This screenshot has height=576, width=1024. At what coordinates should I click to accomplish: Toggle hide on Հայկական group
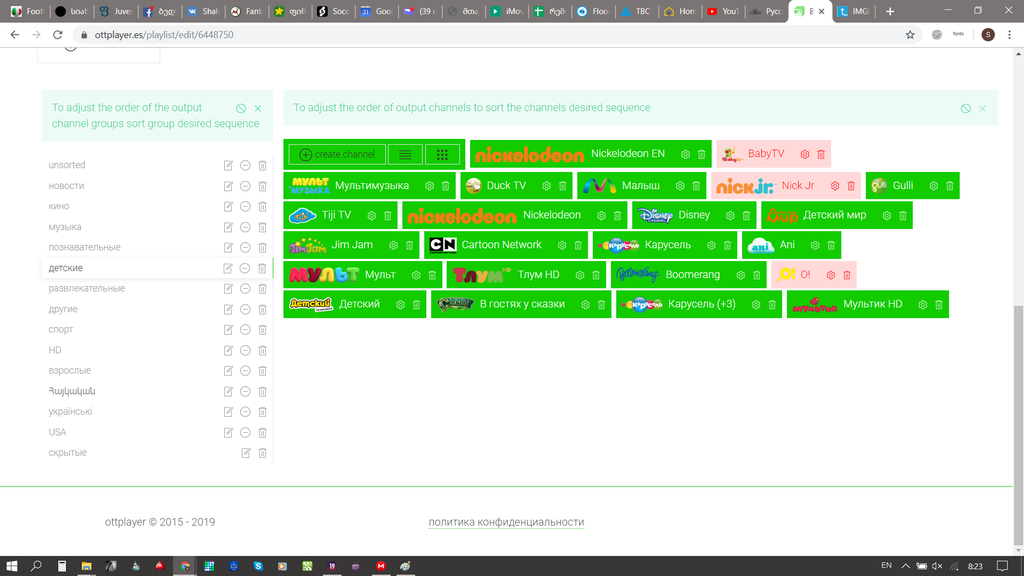(x=245, y=392)
